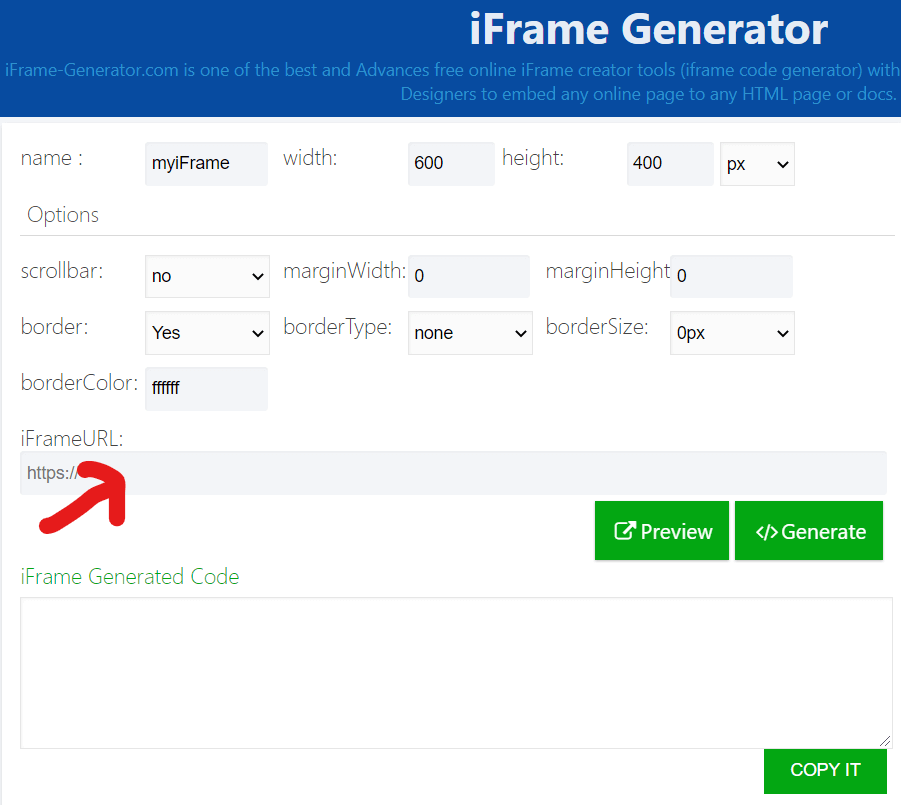Click the height input field
This screenshot has width=901, height=805.
(x=669, y=163)
